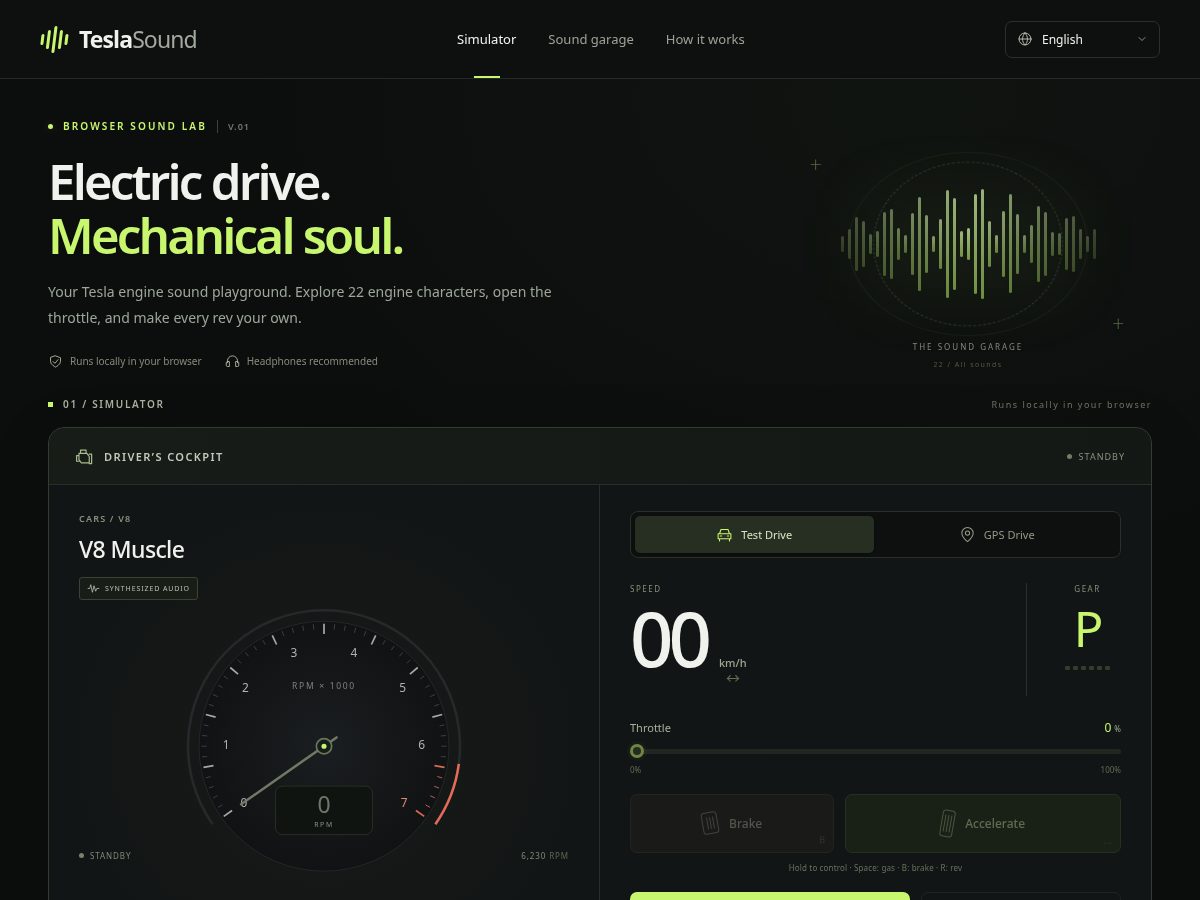Image resolution: width=1200 pixels, height=900 pixels.
Task: Click the throttle slider handle
Action: (637, 751)
